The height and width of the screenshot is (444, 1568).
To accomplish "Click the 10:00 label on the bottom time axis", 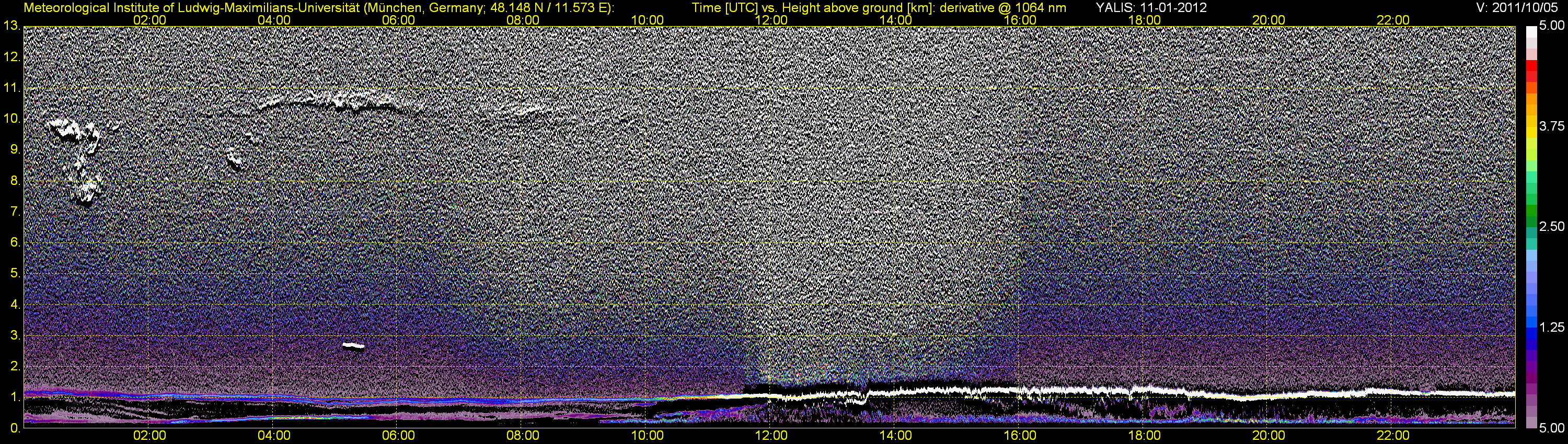I will coord(647,436).
